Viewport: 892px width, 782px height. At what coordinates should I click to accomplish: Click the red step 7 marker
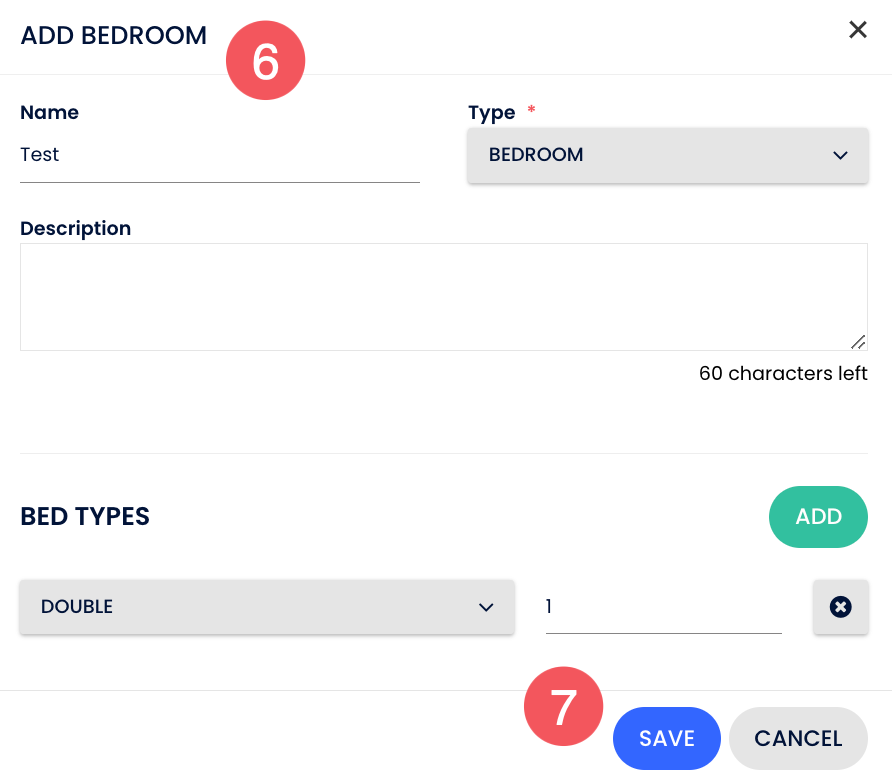563,708
